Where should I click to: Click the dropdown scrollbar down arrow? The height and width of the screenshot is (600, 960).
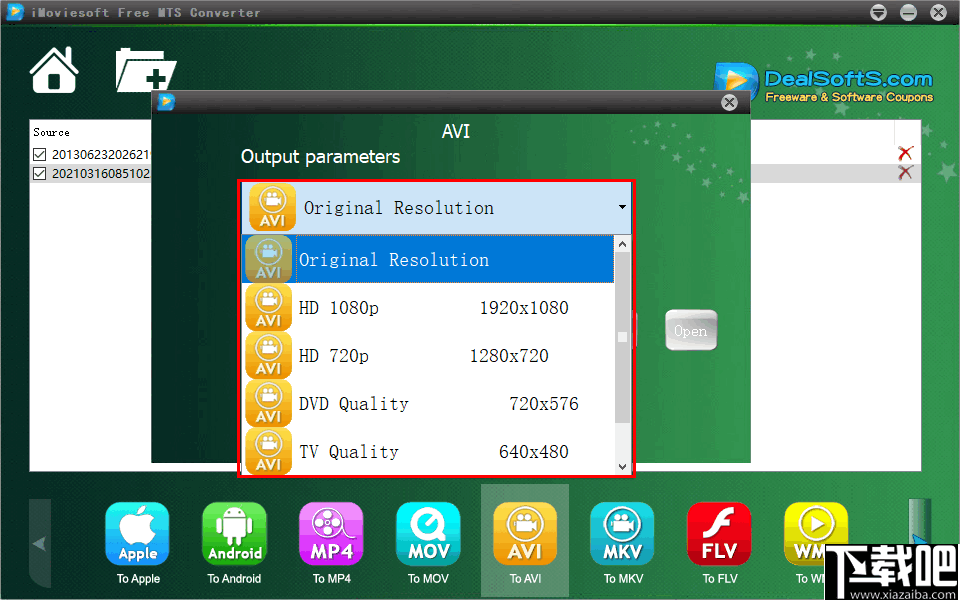[622, 465]
